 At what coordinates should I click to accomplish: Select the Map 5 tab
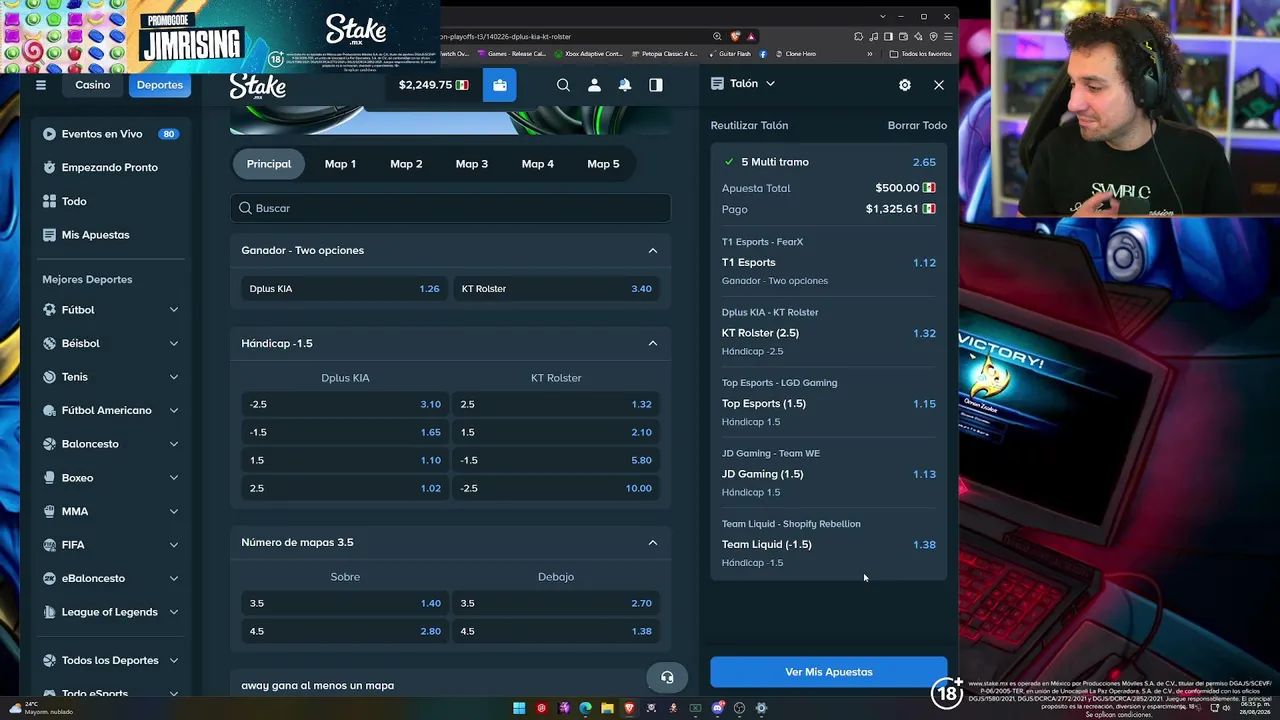click(603, 164)
